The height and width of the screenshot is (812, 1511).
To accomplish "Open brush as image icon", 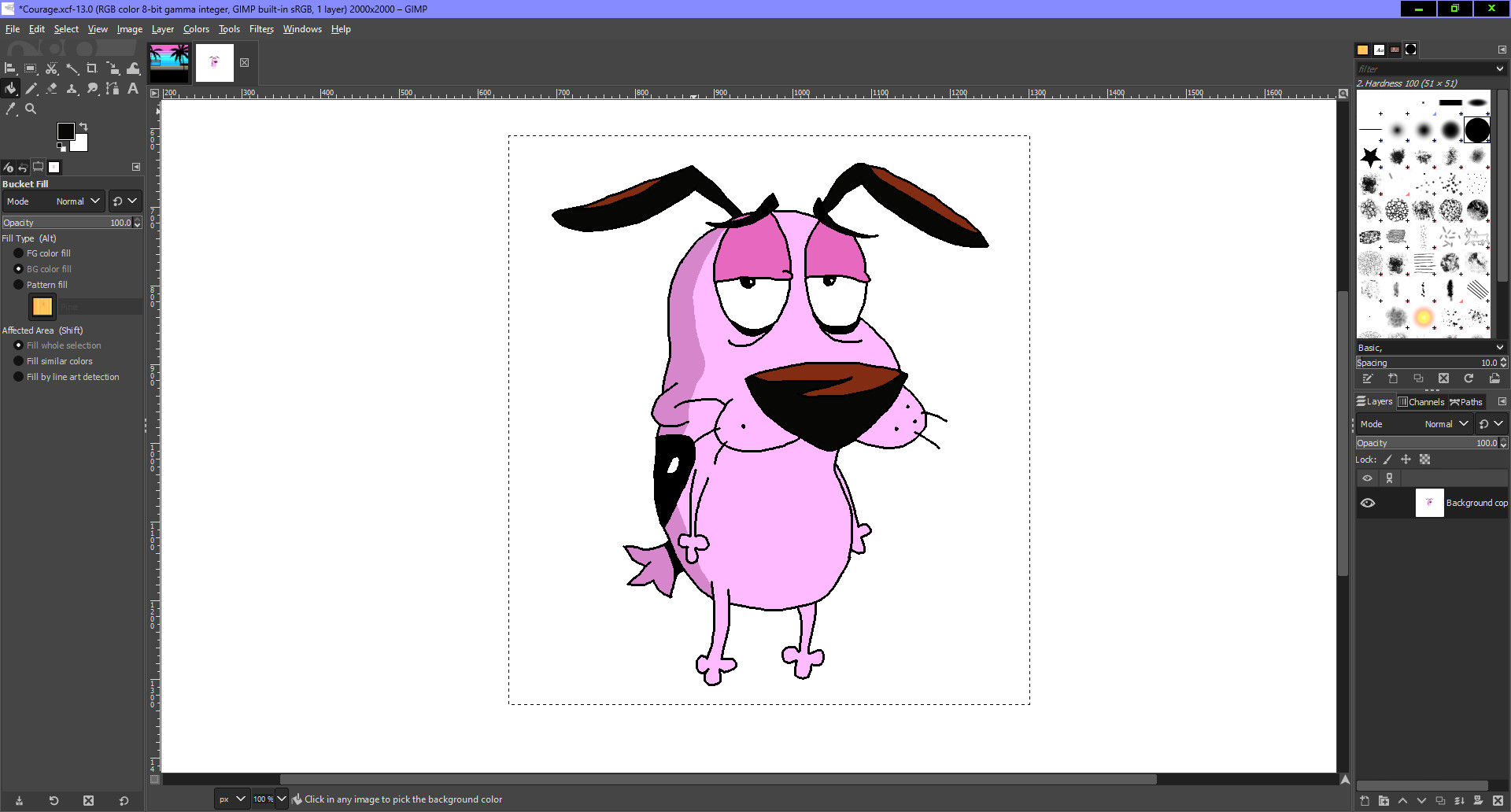I will click(x=1494, y=378).
